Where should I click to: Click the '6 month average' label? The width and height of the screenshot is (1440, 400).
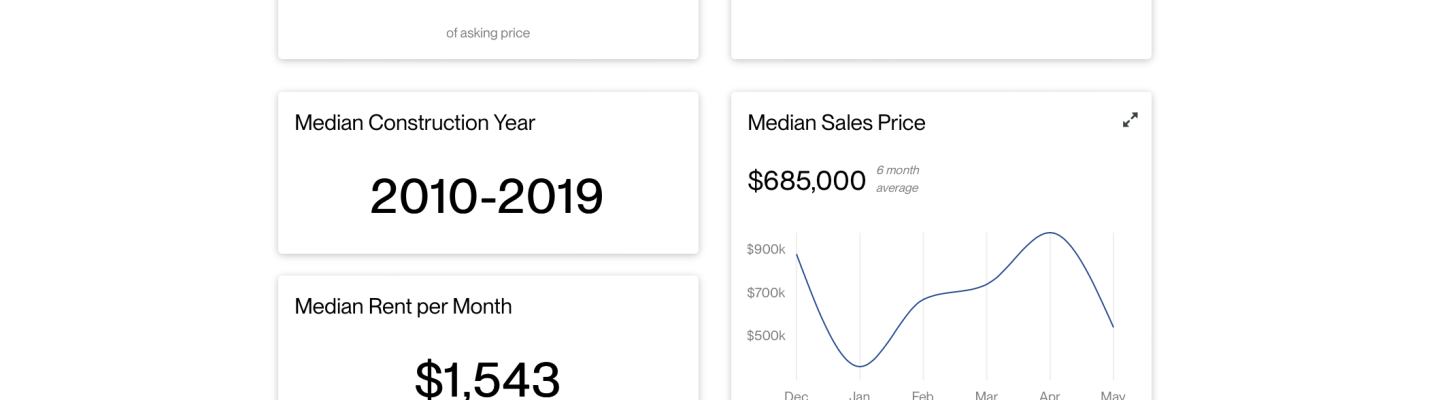pyautogui.click(x=898, y=179)
